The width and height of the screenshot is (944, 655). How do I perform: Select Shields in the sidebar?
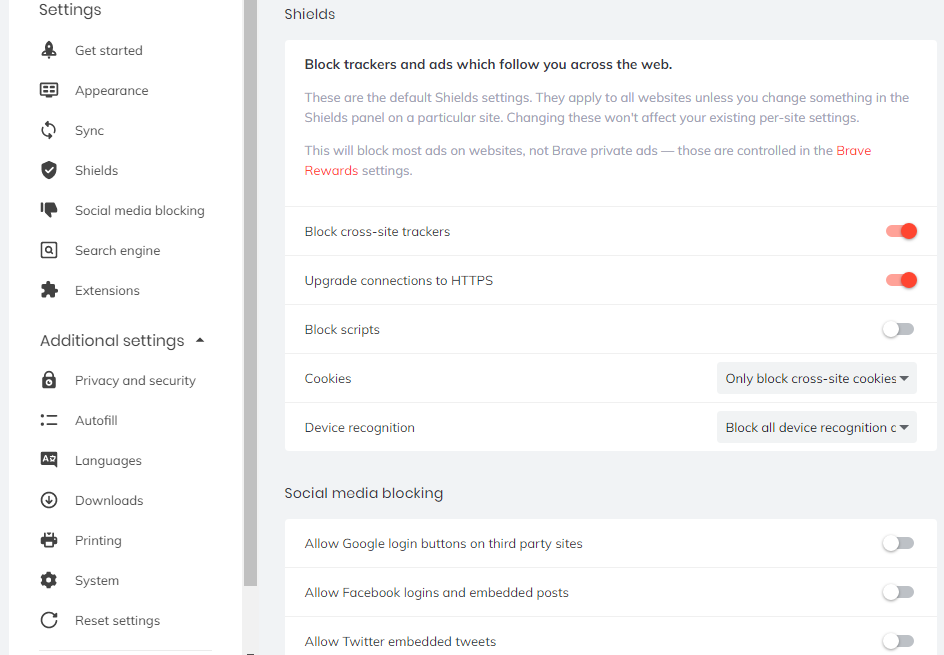[96, 170]
